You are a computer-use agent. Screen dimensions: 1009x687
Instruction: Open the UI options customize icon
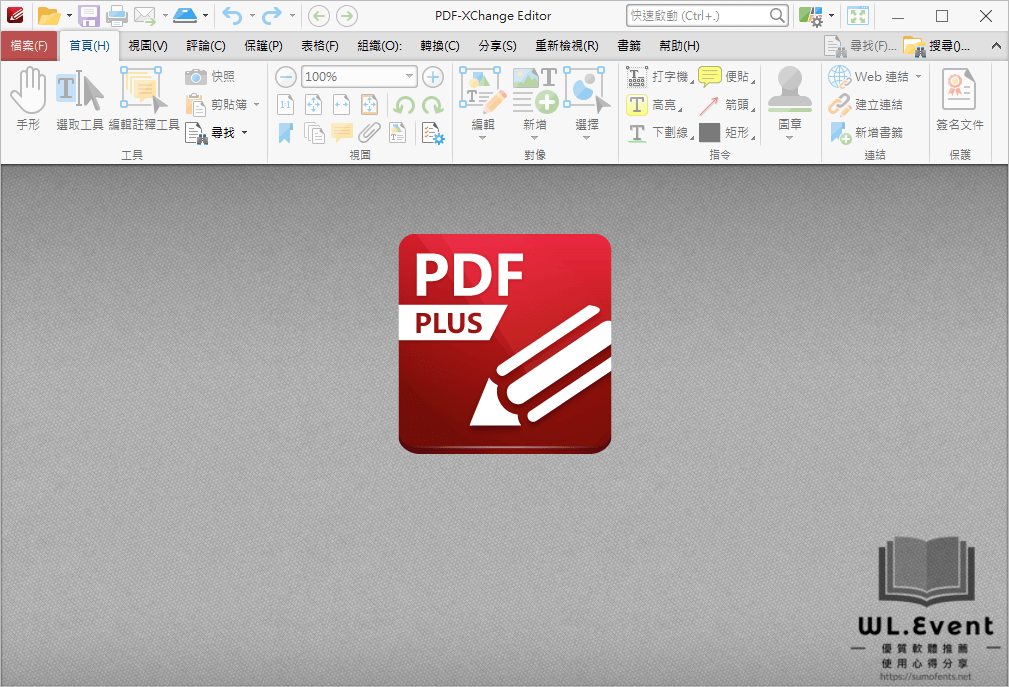click(811, 15)
